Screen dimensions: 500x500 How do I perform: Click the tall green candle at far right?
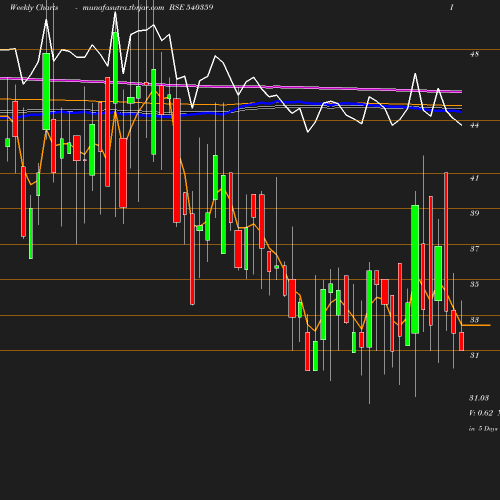[415, 269]
